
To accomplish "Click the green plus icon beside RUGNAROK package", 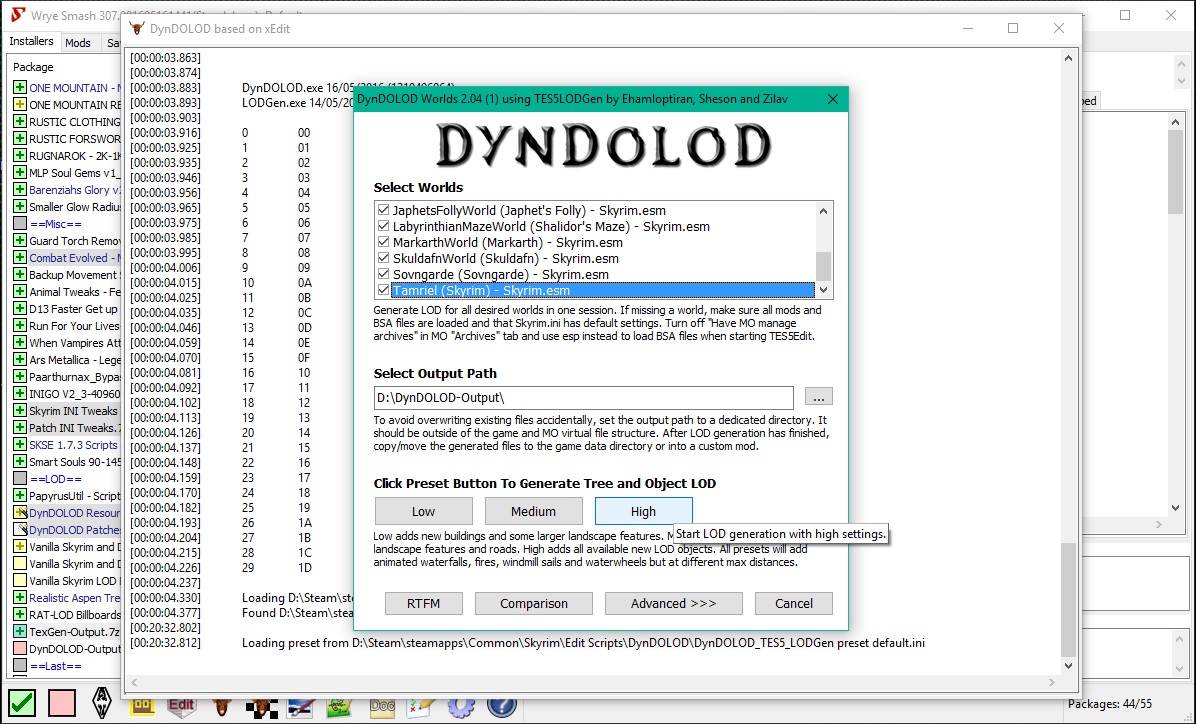I will click(x=20, y=156).
